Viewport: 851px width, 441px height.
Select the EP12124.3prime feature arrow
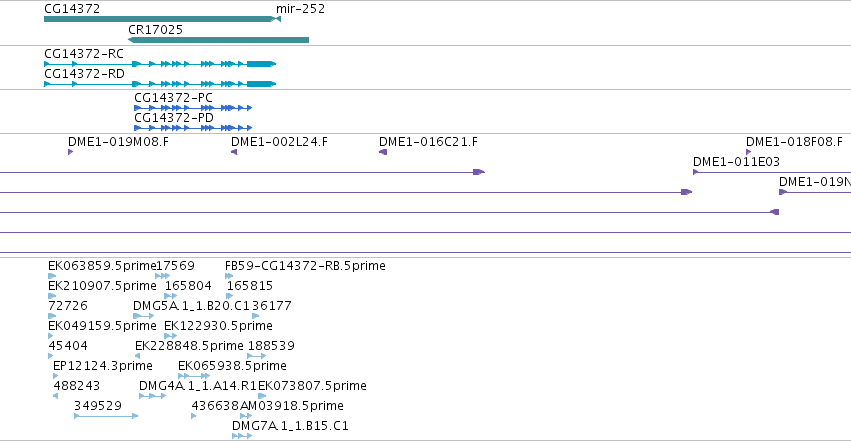pyautogui.click(x=55, y=376)
